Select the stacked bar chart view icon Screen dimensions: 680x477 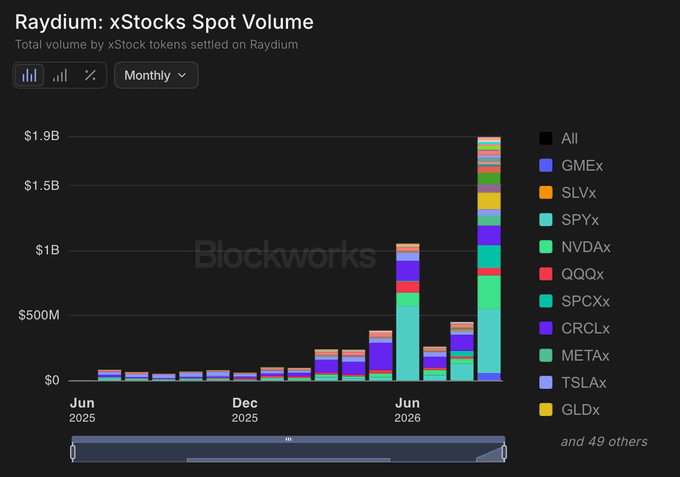click(x=29, y=75)
